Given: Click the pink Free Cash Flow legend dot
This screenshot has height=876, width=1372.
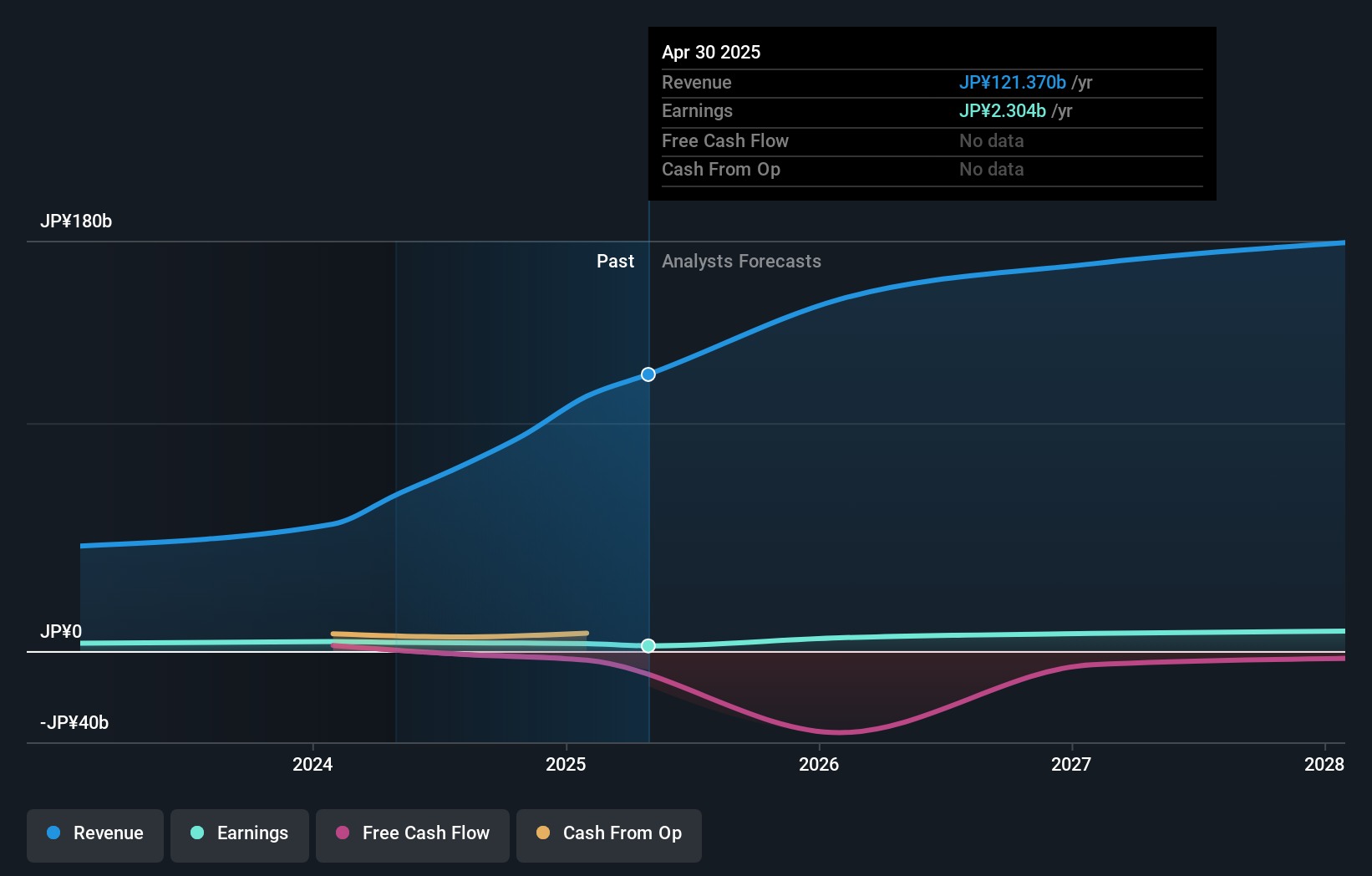Looking at the screenshot, I should 342,834.
